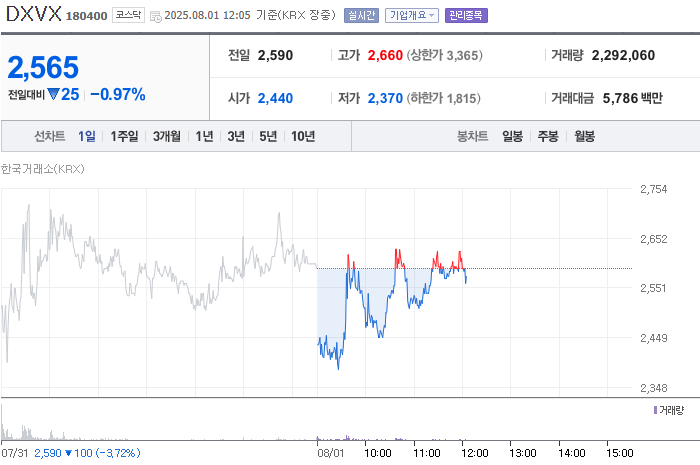Image resolution: width=700 pixels, height=465 pixels.
Task: Click the 13:00 time axis marker
Action: coord(523,453)
